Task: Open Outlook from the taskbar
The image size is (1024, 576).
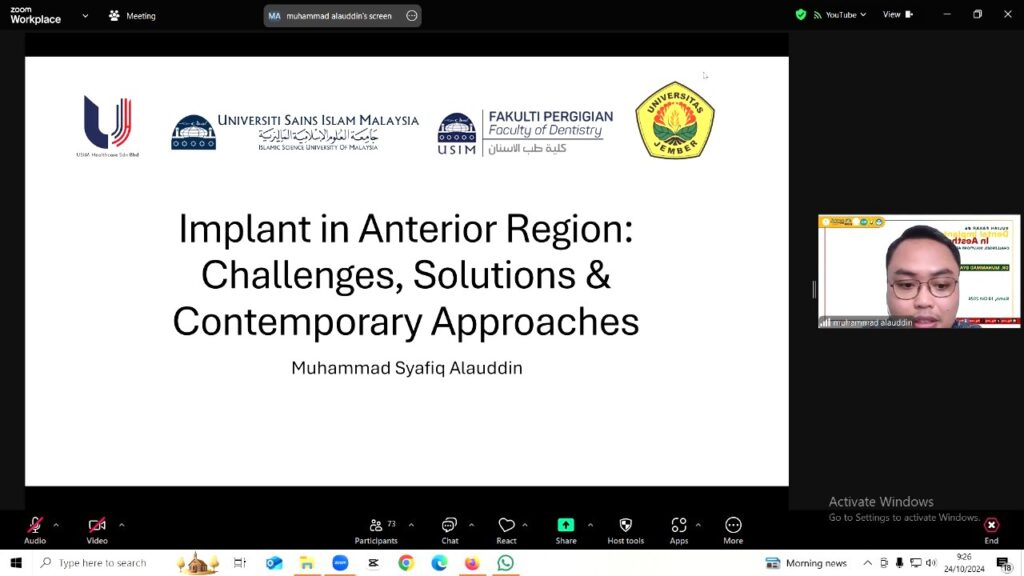Action: pos(274,563)
